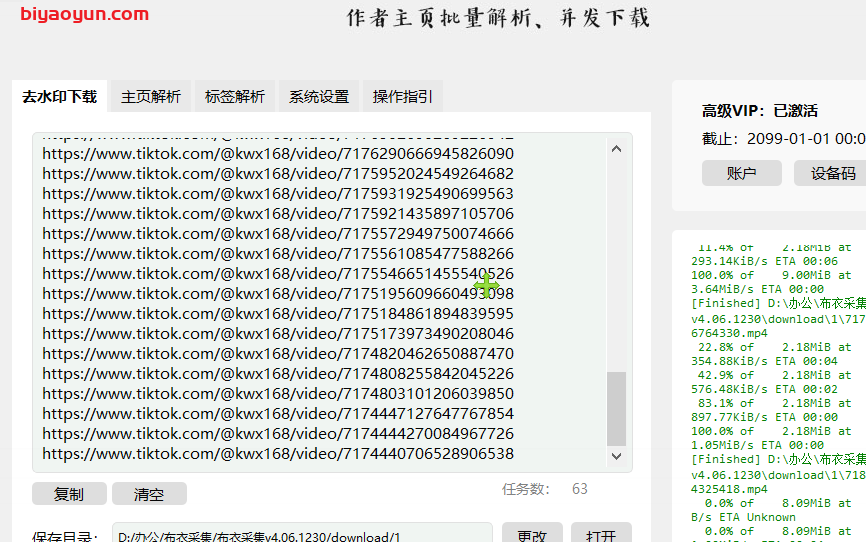Click the log line 'B/s ETA Unknown'

coord(743,517)
